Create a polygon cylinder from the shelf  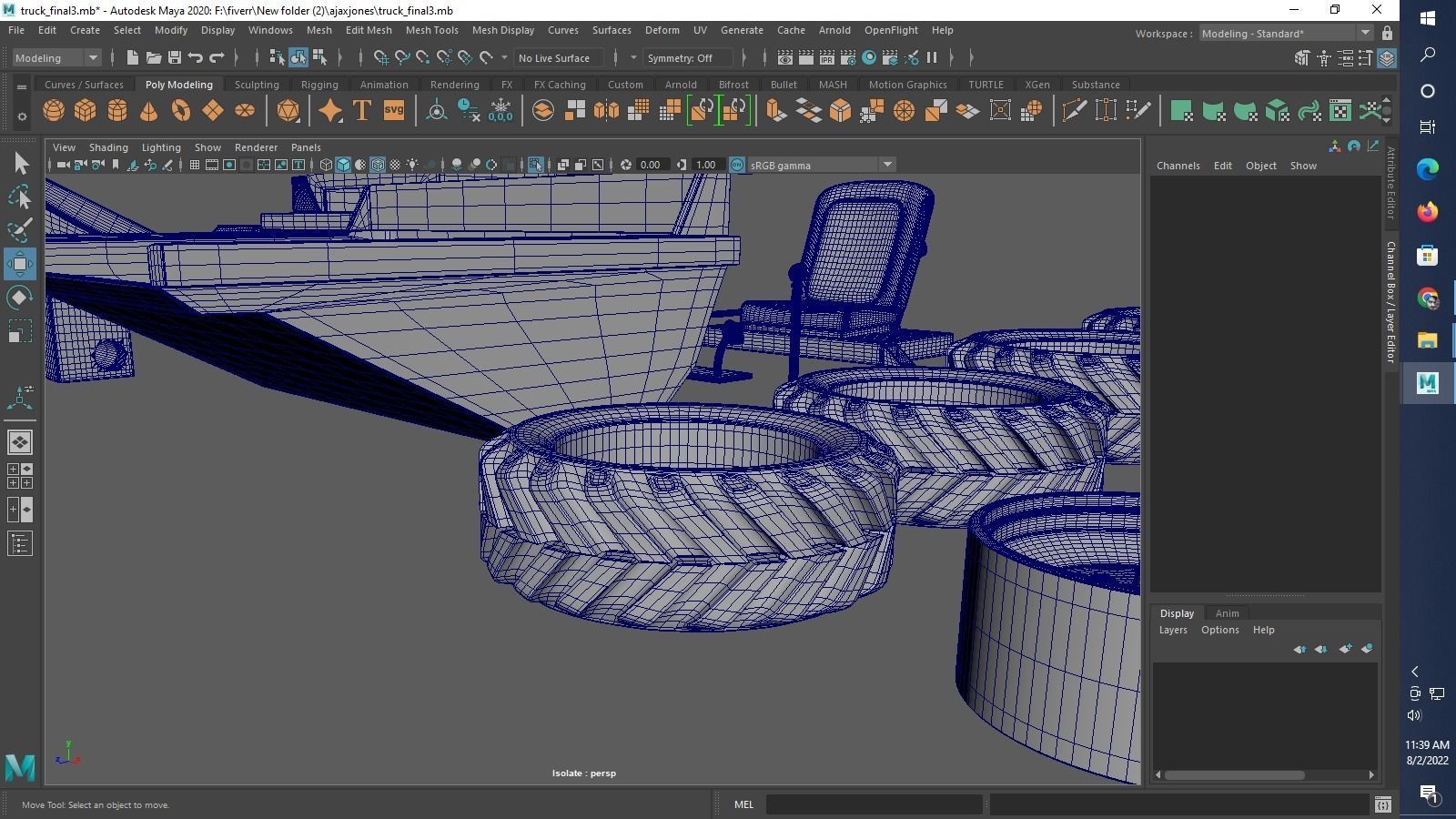(x=117, y=111)
